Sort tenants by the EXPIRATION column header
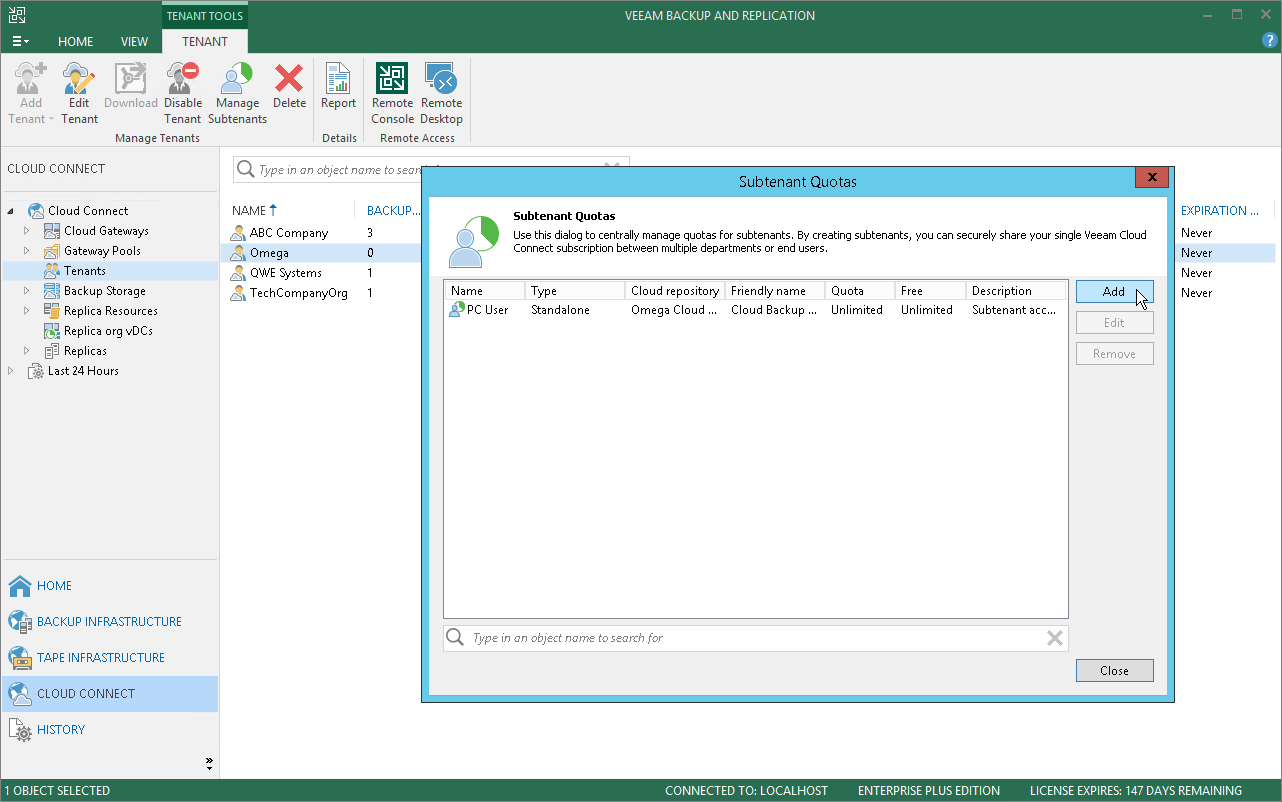Image resolution: width=1282 pixels, height=802 pixels. (1219, 211)
